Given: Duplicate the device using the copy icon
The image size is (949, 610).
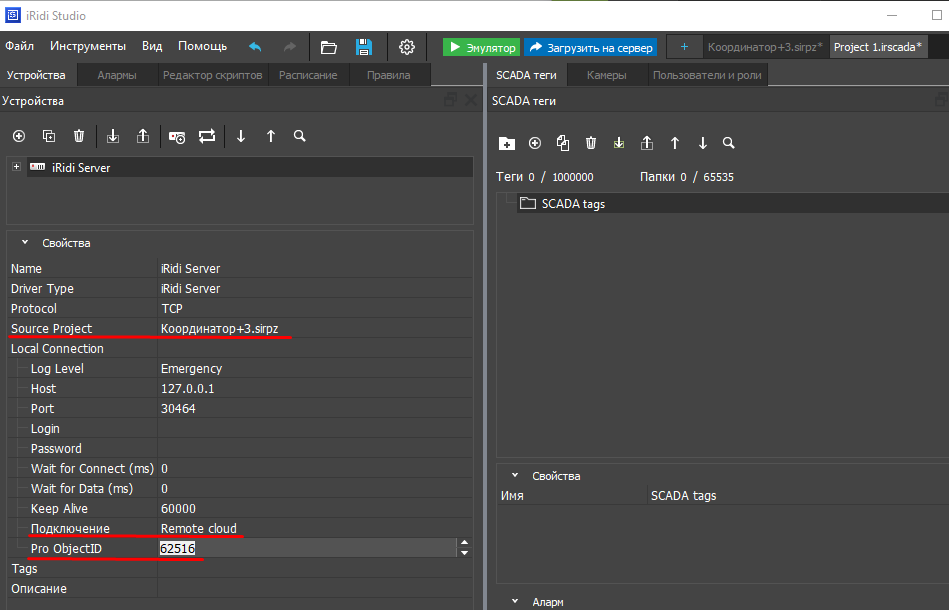Looking at the screenshot, I should tap(48, 136).
